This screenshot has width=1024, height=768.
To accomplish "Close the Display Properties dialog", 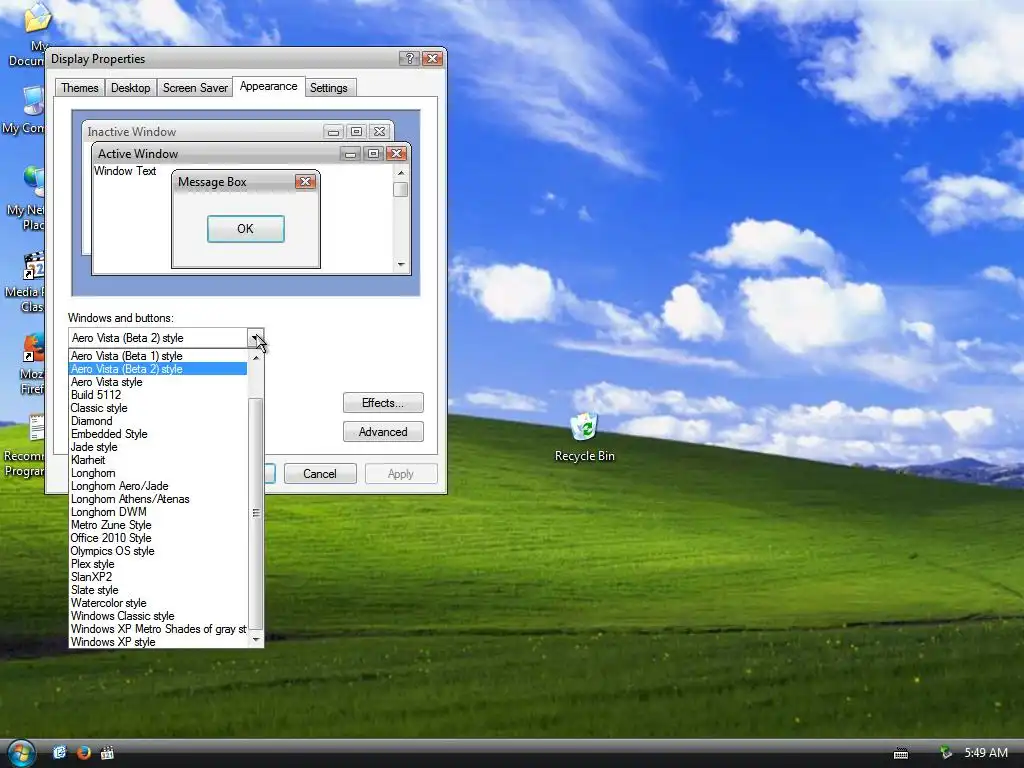I will [x=432, y=58].
